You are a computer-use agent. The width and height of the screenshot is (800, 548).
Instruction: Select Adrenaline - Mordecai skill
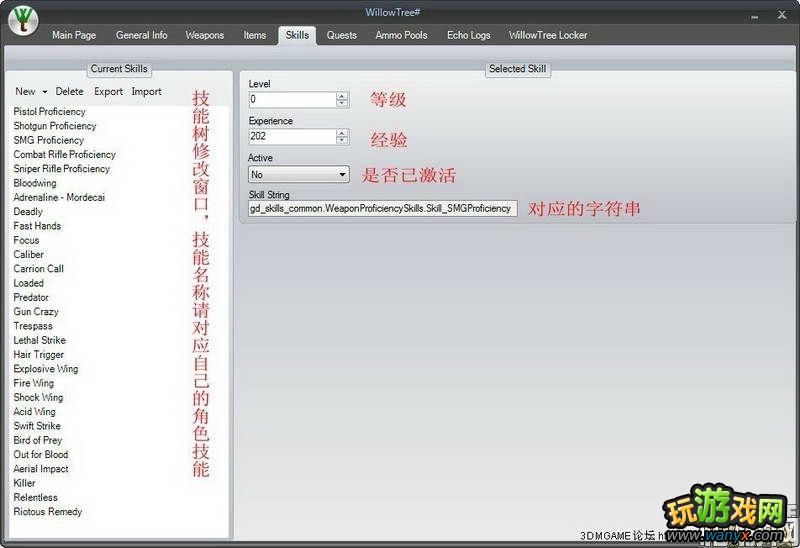pyautogui.click(x=59, y=197)
